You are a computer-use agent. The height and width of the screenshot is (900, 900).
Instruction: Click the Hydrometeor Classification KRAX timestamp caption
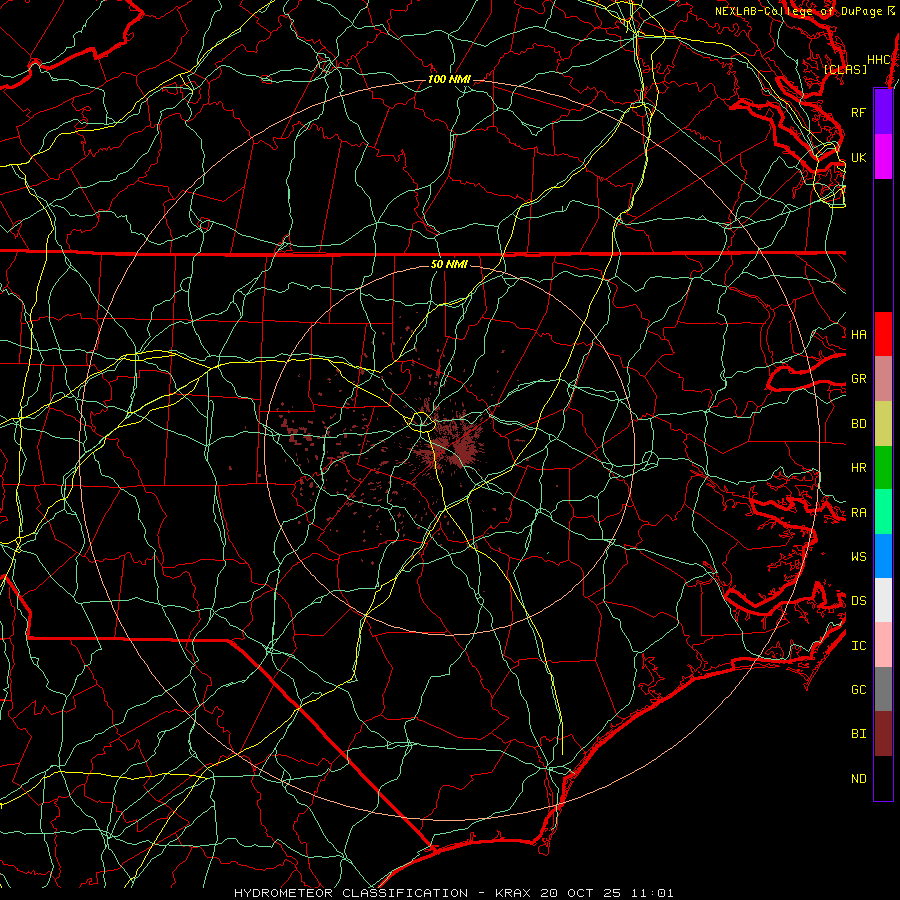click(453, 893)
